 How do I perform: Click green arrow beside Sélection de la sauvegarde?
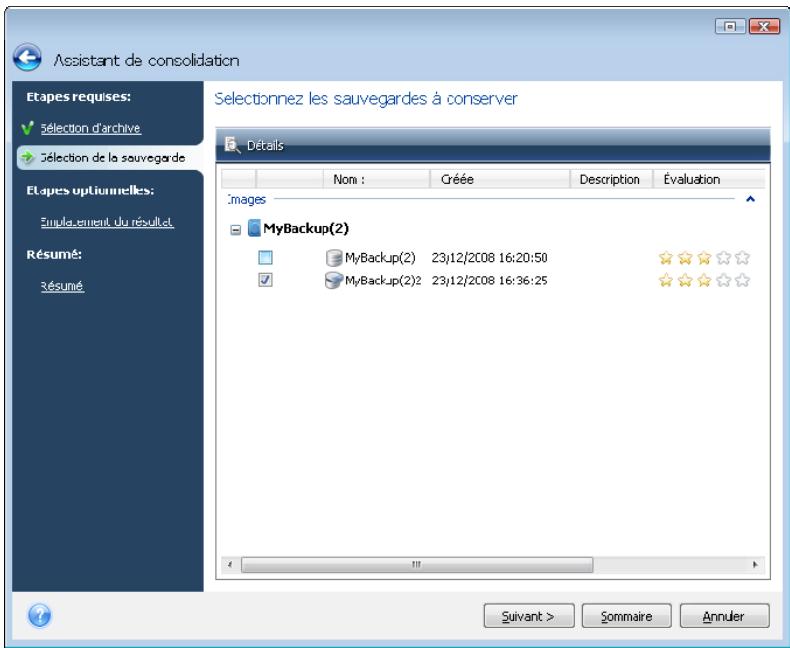click(x=27, y=157)
